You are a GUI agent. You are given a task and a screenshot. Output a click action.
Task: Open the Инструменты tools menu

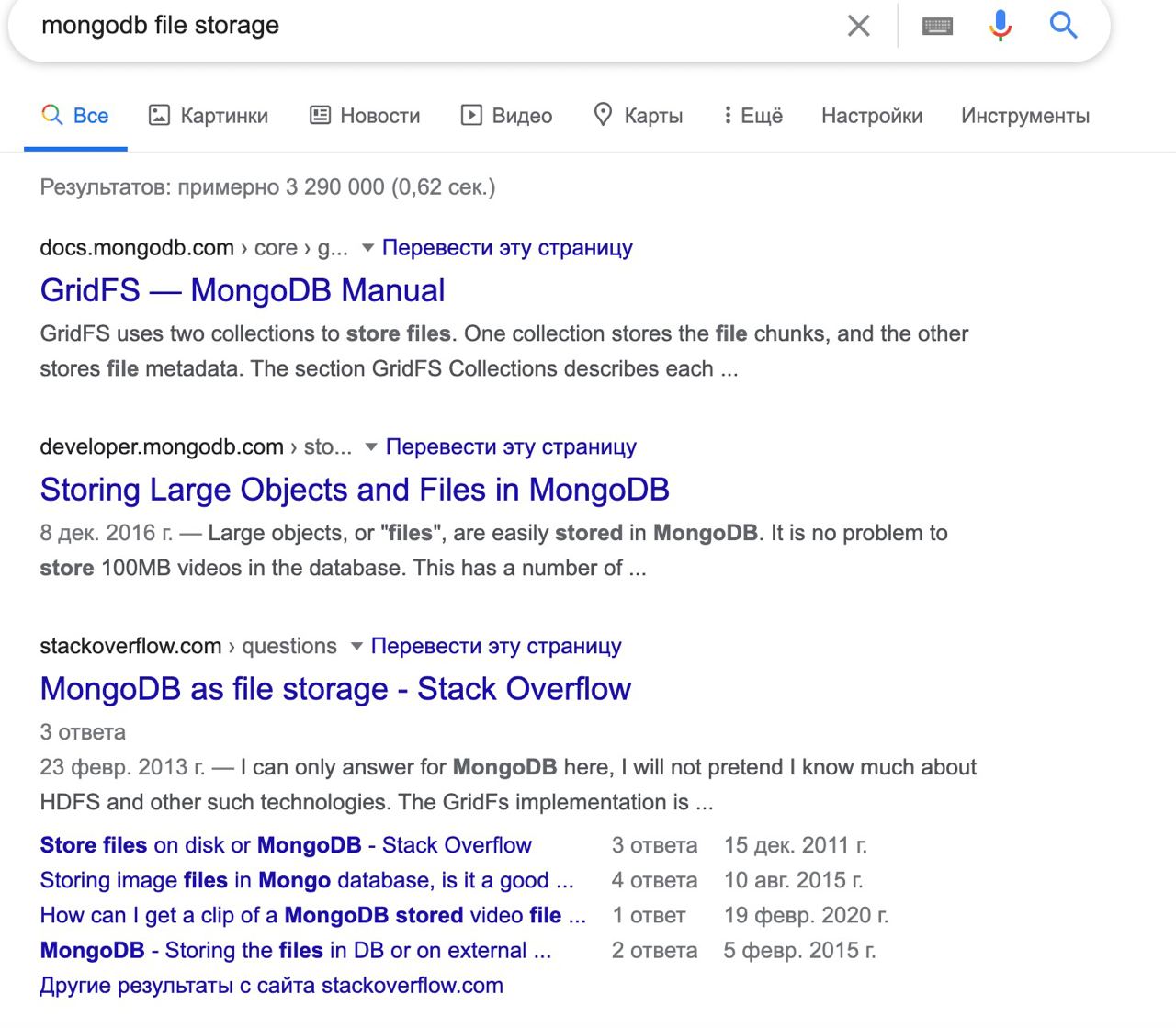tap(1025, 116)
